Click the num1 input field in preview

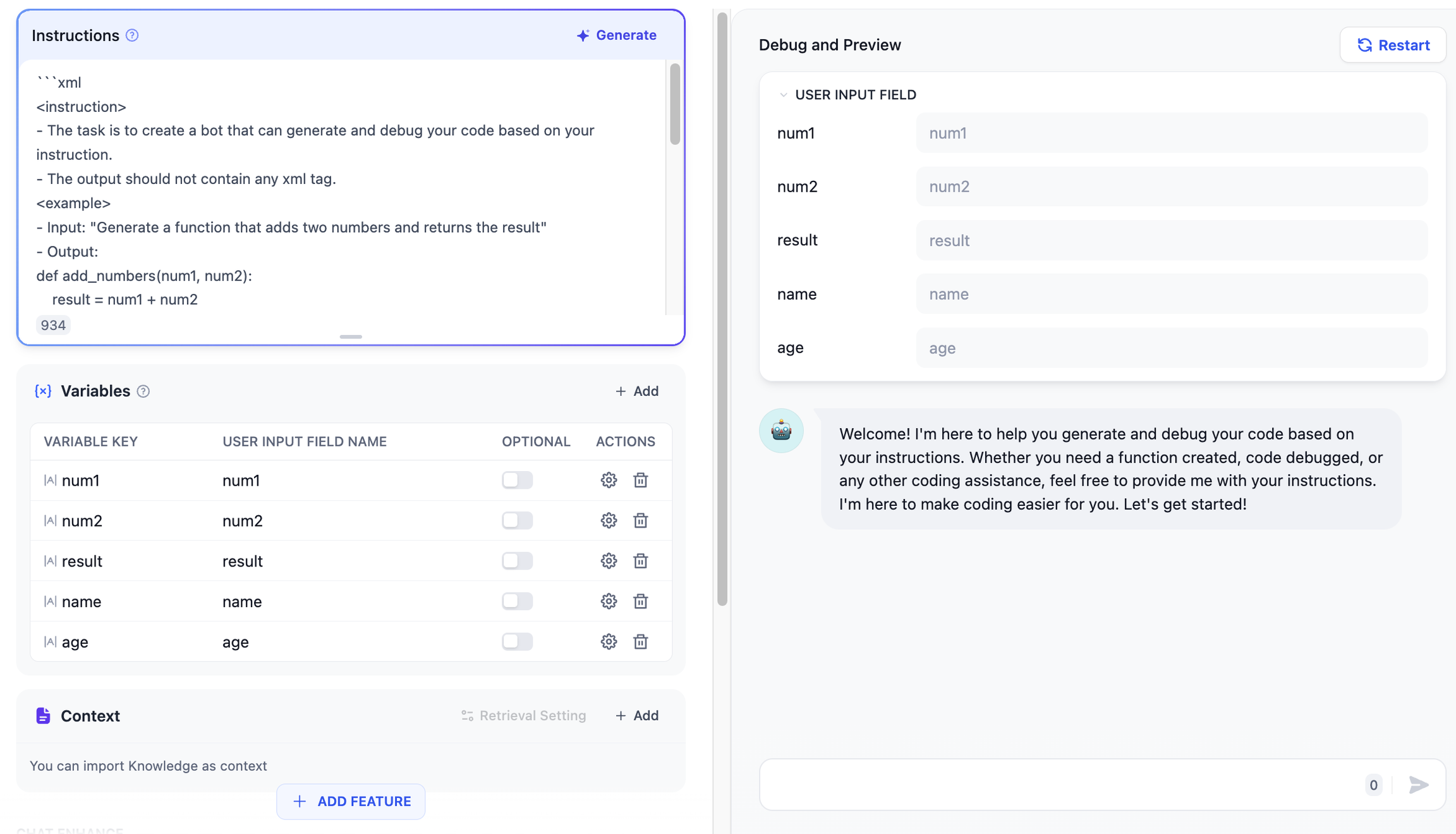pyautogui.click(x=1172, y=133)
